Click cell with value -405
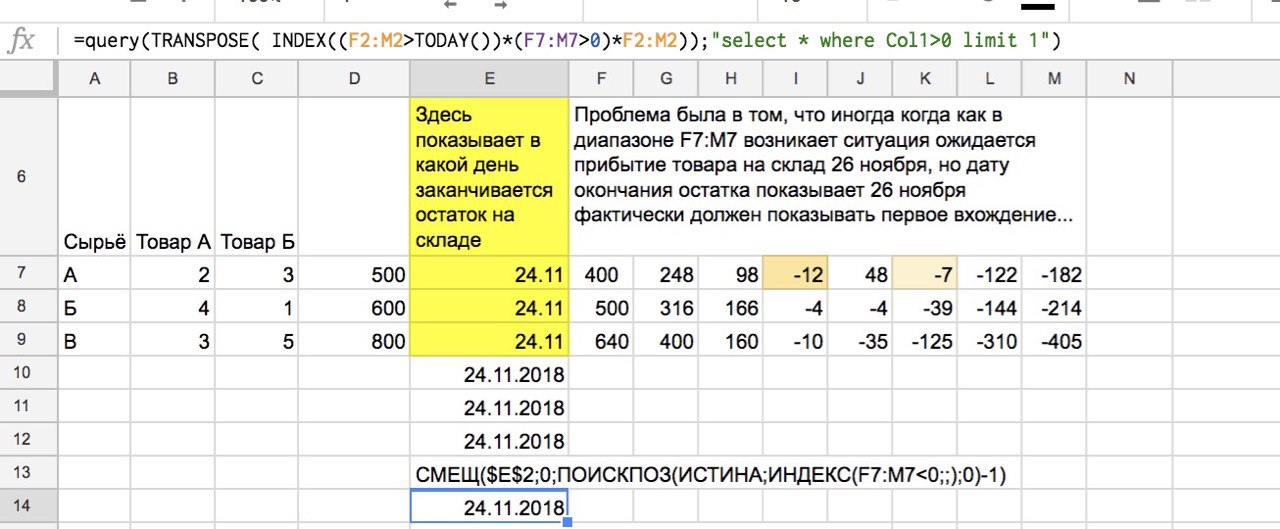This screenshot has height=529, width=1280. (x=1054, y=341)
